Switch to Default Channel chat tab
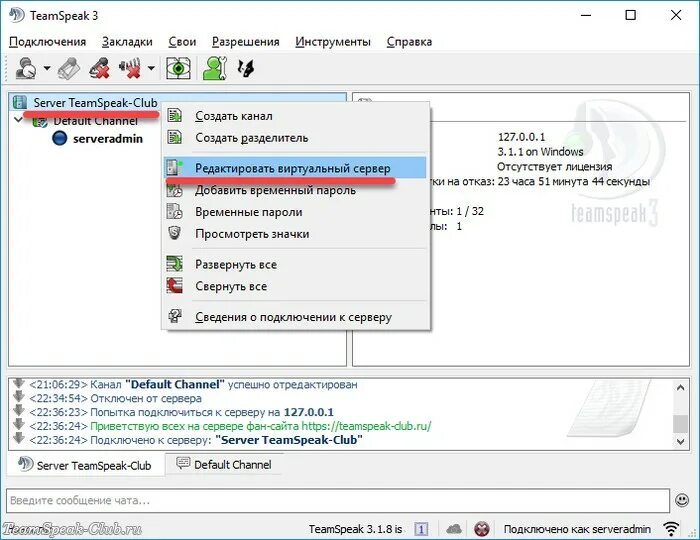The height and width of the screenshot is (540, 700). (x=224, y=464)
